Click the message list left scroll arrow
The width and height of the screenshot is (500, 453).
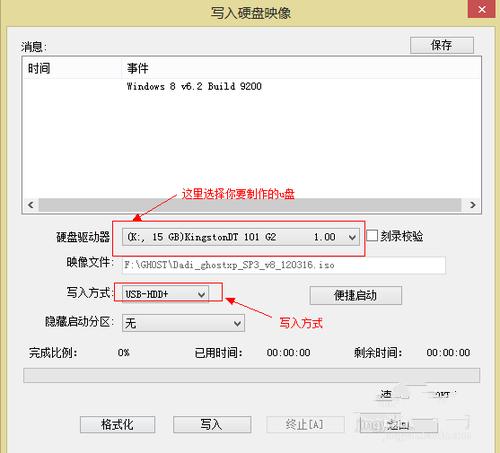pos(31,205)
